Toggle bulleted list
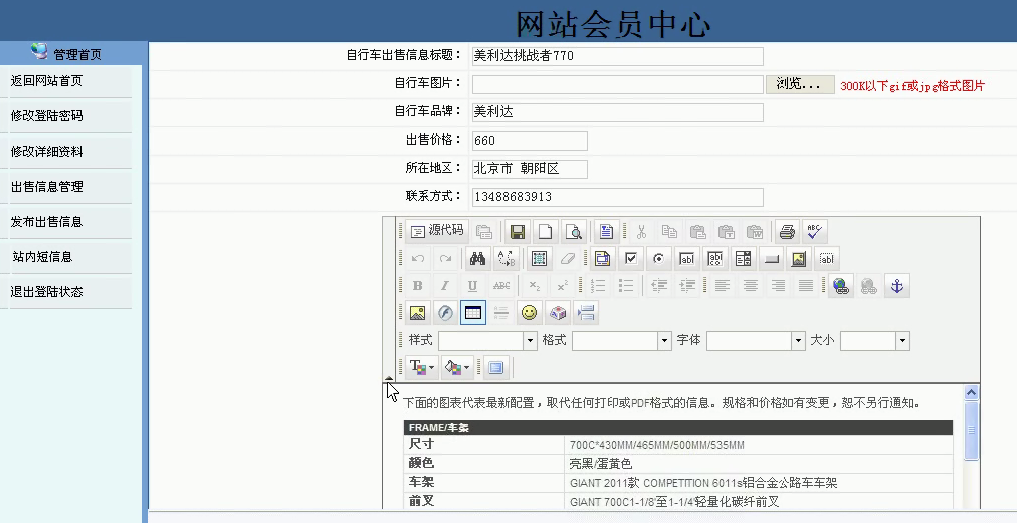Screen dimensions: 1017x523 click(626, 286)
